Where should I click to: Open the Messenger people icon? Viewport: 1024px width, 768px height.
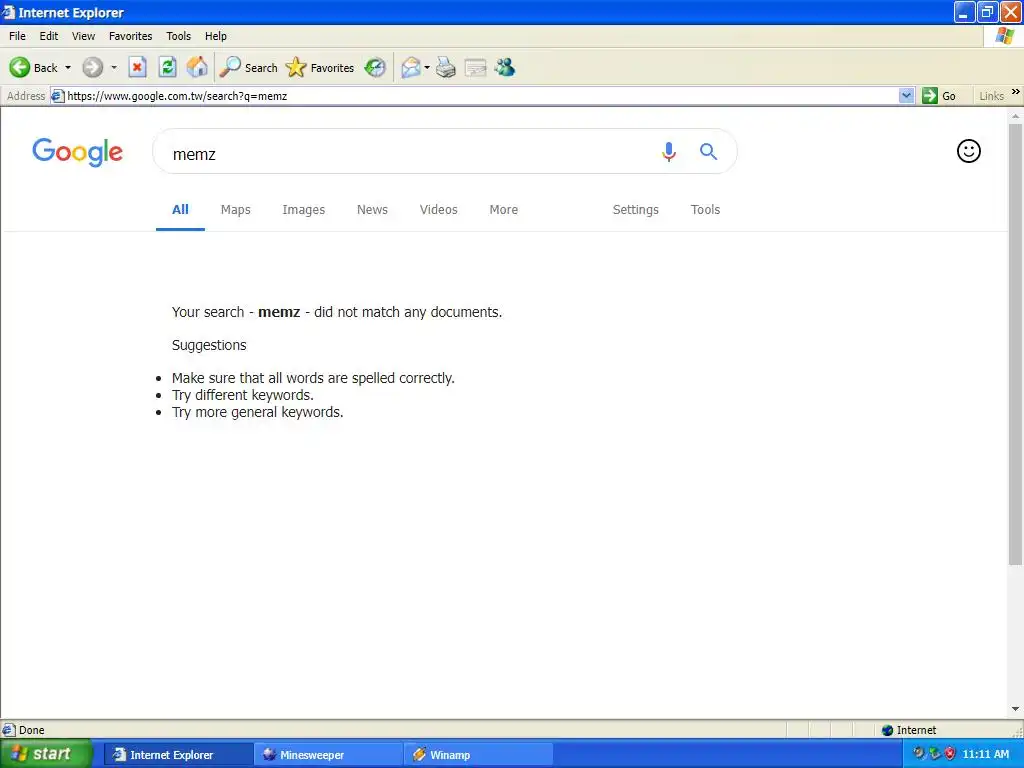505,67
